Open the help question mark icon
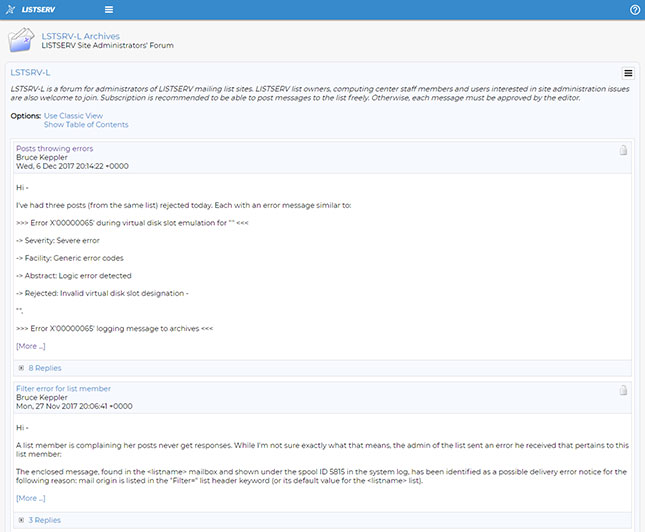Image resolution: width=645 pixels, height=532 pixels. click(635, 9)
